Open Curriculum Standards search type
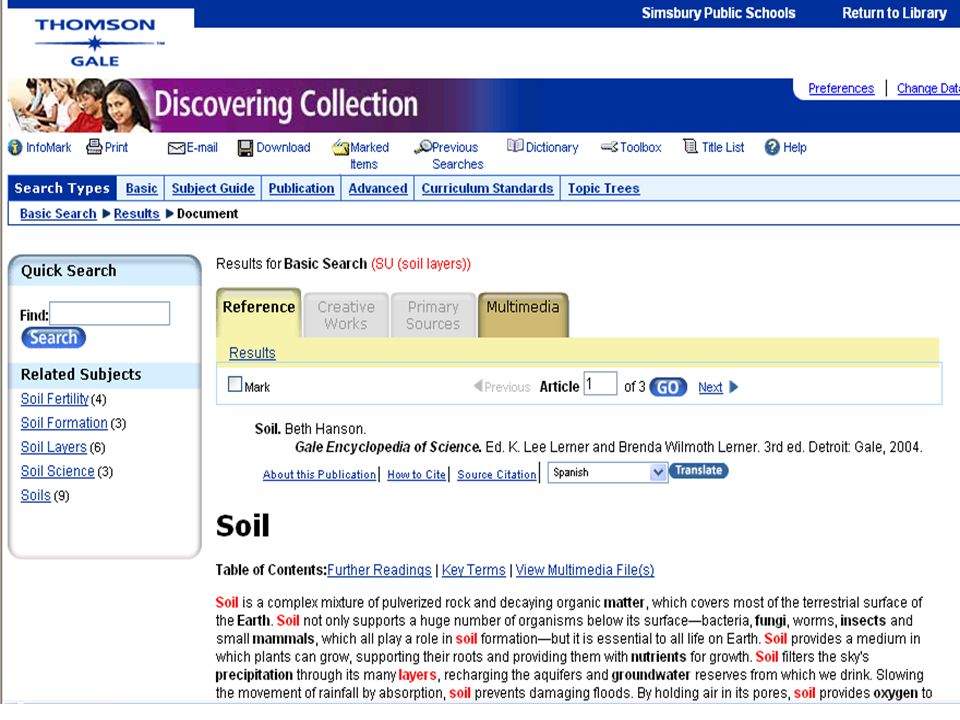This screenshot has height=720, width=960. point(487,189)
